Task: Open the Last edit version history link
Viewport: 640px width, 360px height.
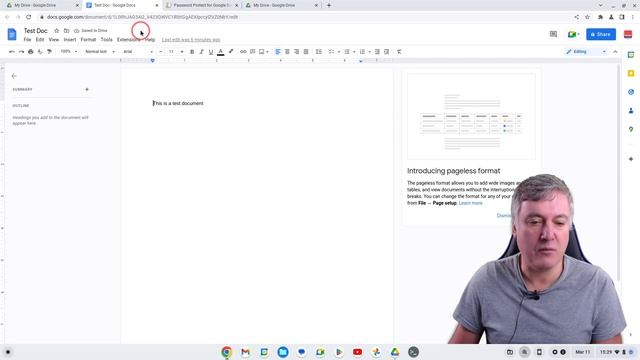Action: (191, 40)
